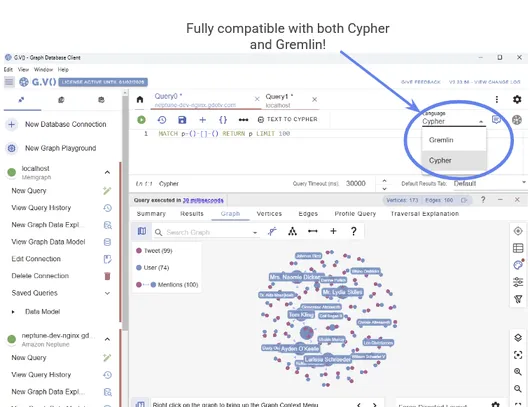Switch to the Results tab
This screenshot has width=530, height=407.
point(192,214)
